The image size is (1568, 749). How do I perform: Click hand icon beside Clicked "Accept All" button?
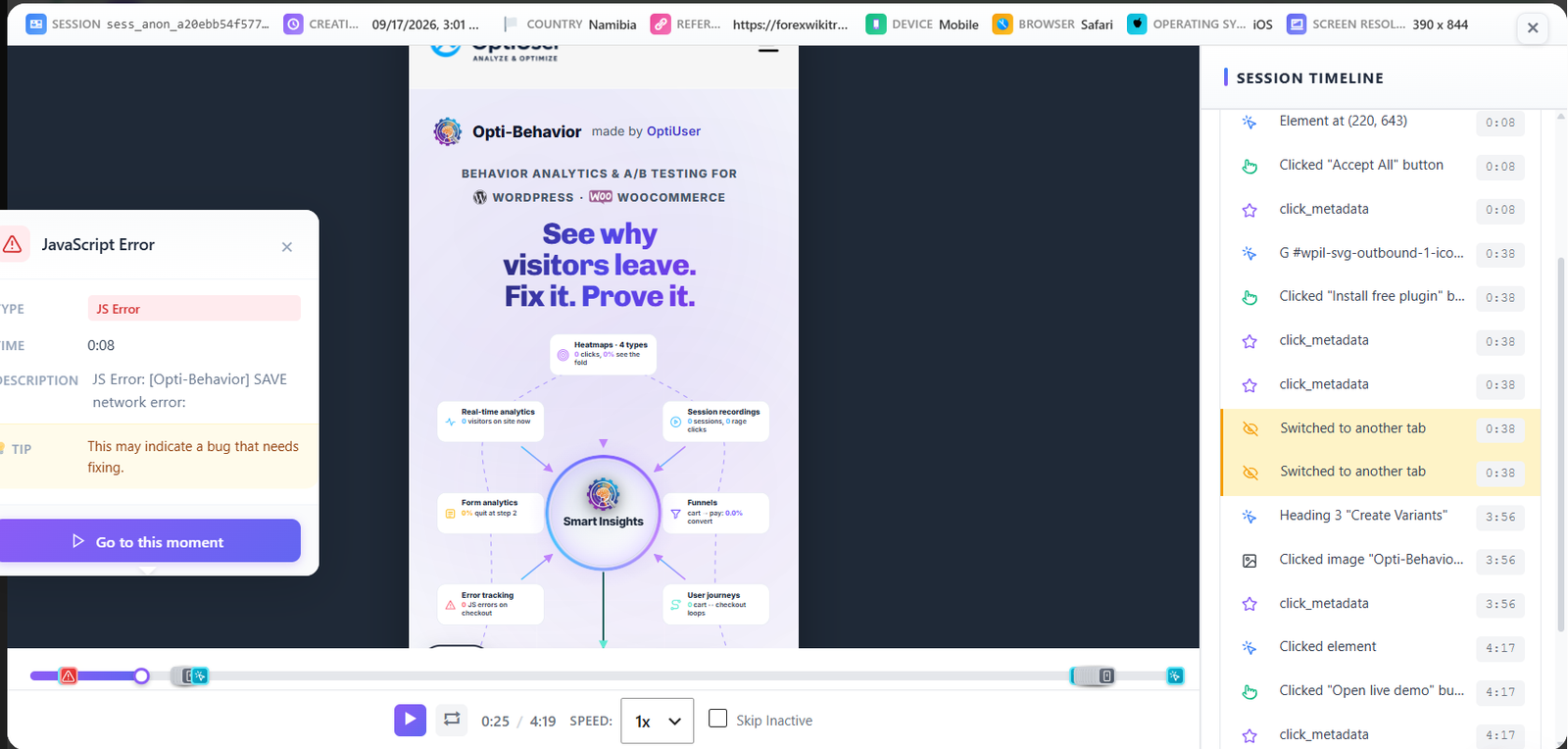click(1249, 166)
